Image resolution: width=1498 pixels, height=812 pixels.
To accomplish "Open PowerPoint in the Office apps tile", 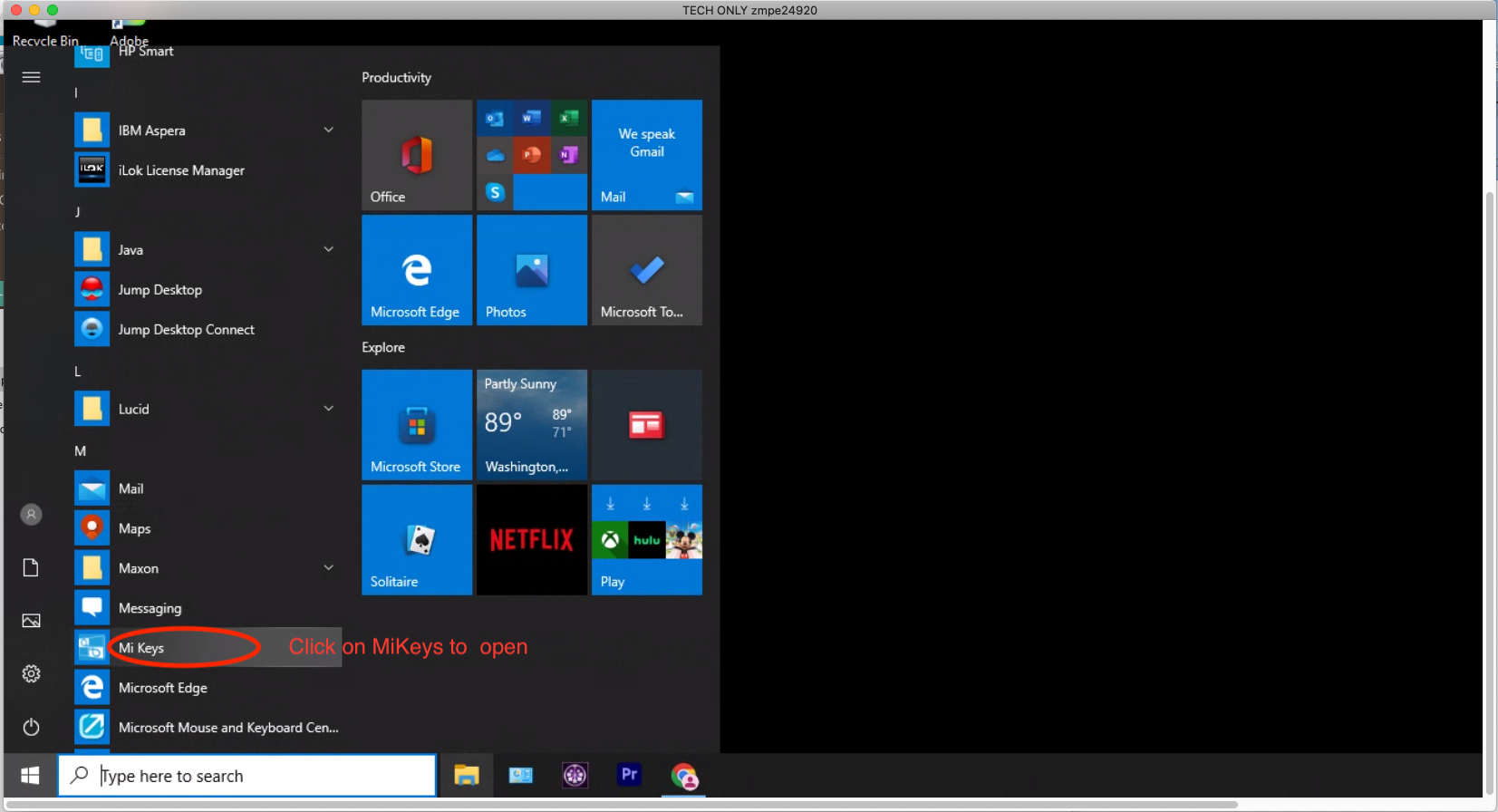I will coord(532,155).
